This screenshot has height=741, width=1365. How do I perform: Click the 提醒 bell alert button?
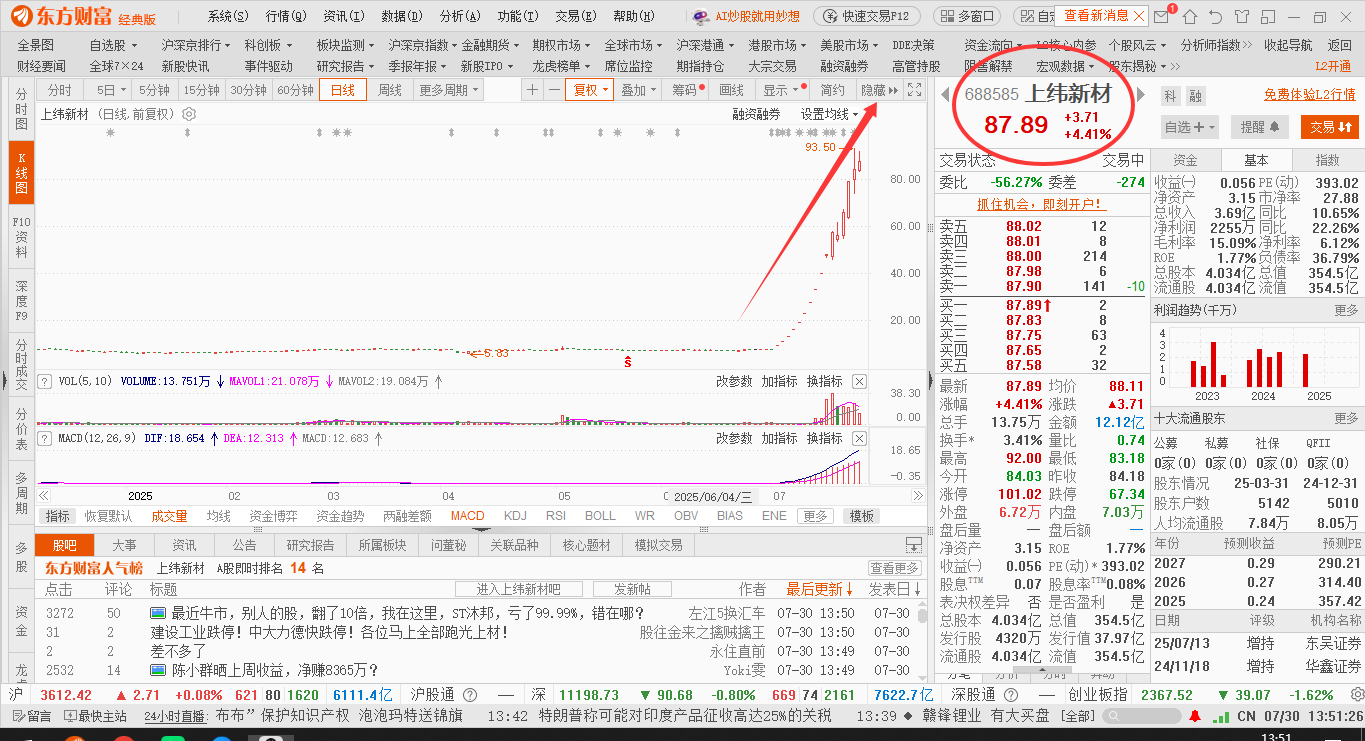click(1260, 127)
